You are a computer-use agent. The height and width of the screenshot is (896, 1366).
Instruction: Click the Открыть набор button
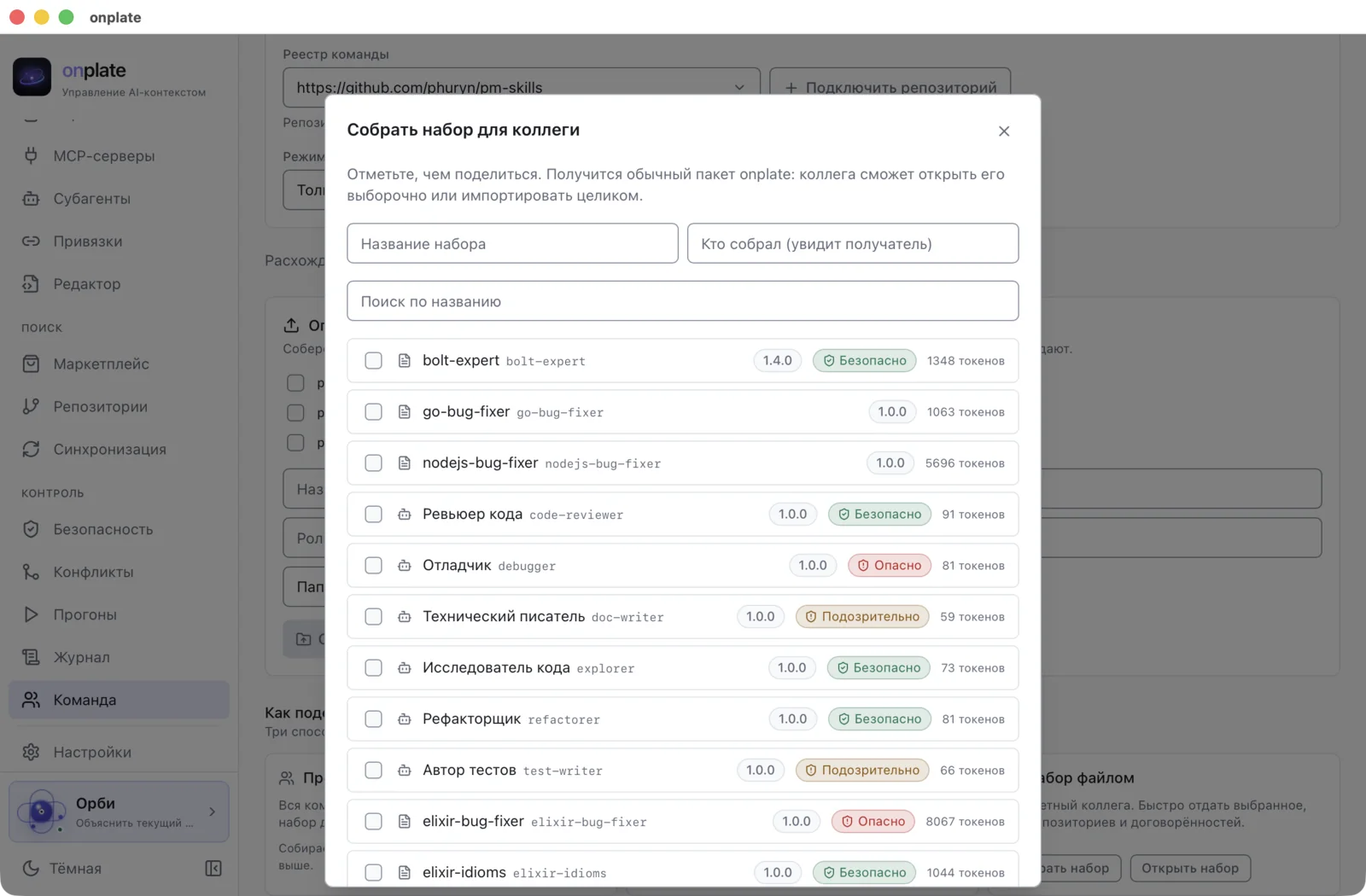coord(1190,869)
